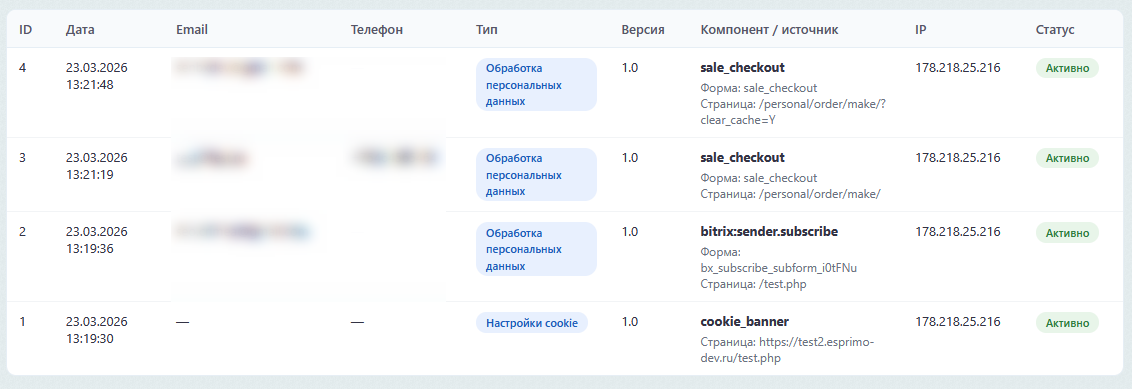
Task: Click date 23.03.2026 13:21:48
Action: [x=96, y=77]
